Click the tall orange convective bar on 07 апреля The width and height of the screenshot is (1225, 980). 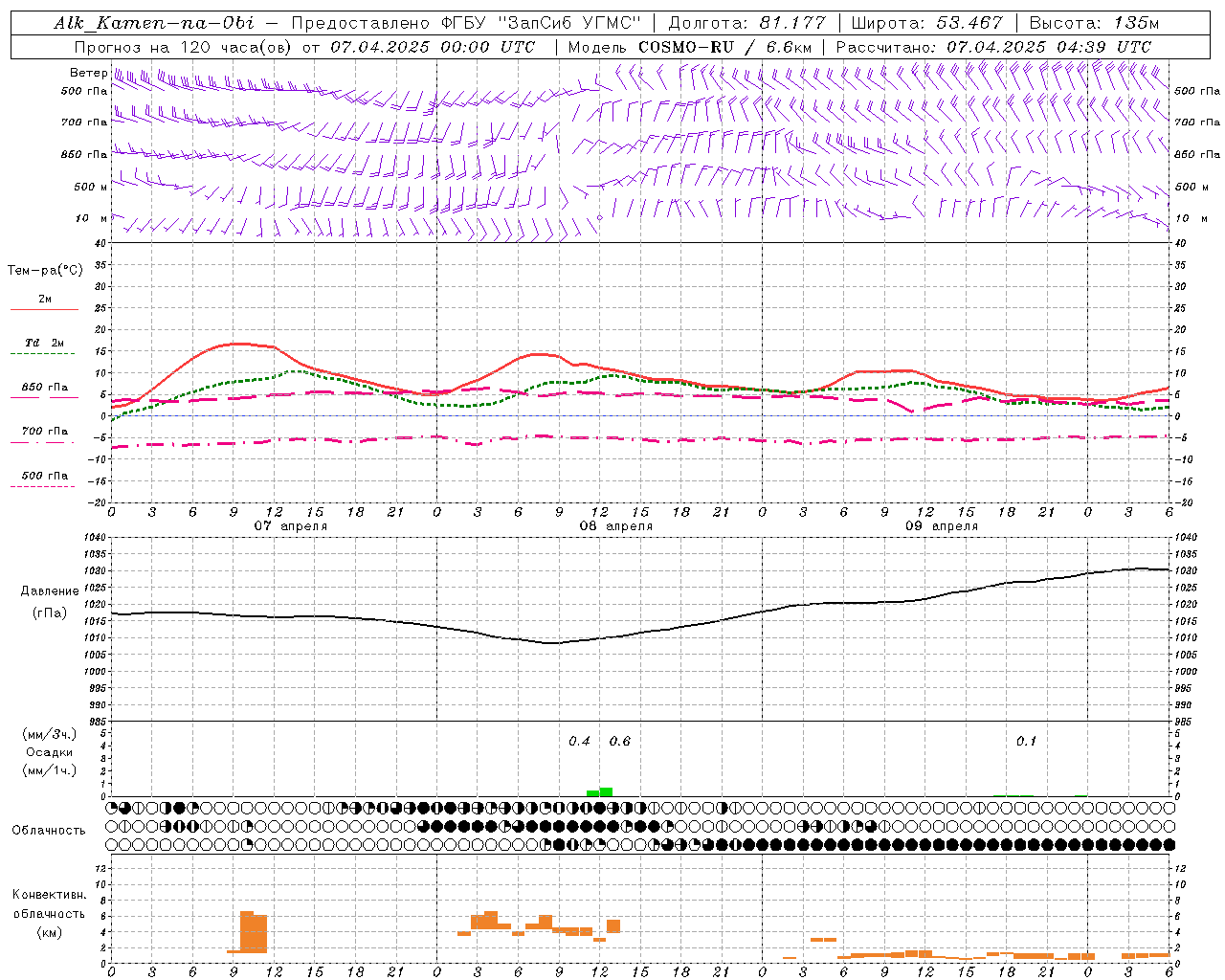click(254, 932)
